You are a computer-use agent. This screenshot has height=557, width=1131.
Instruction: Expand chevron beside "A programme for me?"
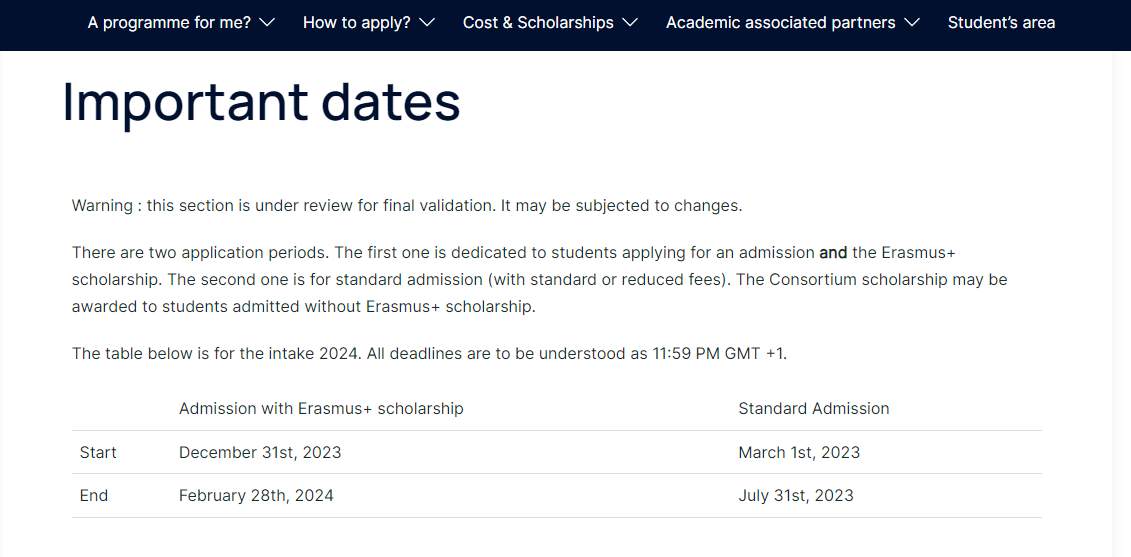[x=266, y=22]
